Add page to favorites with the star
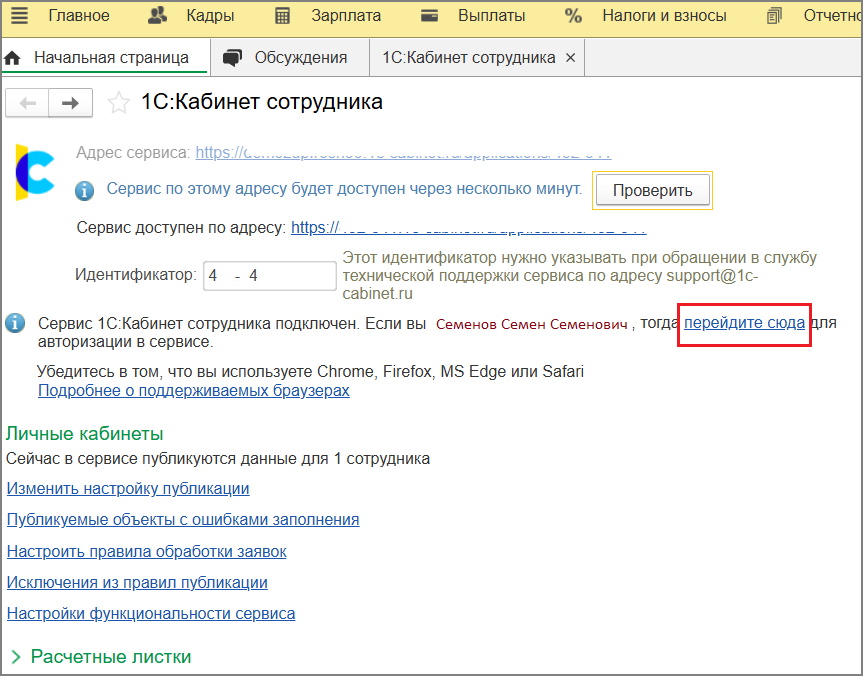Screen dimensions: 863x676 (118, 103)
